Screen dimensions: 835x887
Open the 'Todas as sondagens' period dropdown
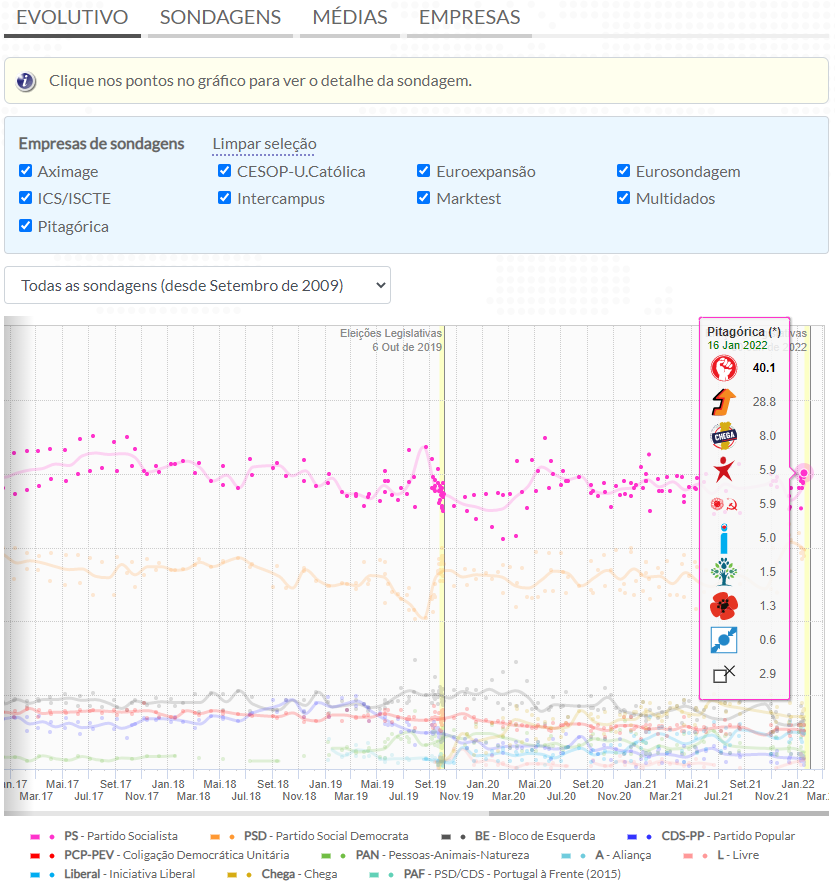197,285
